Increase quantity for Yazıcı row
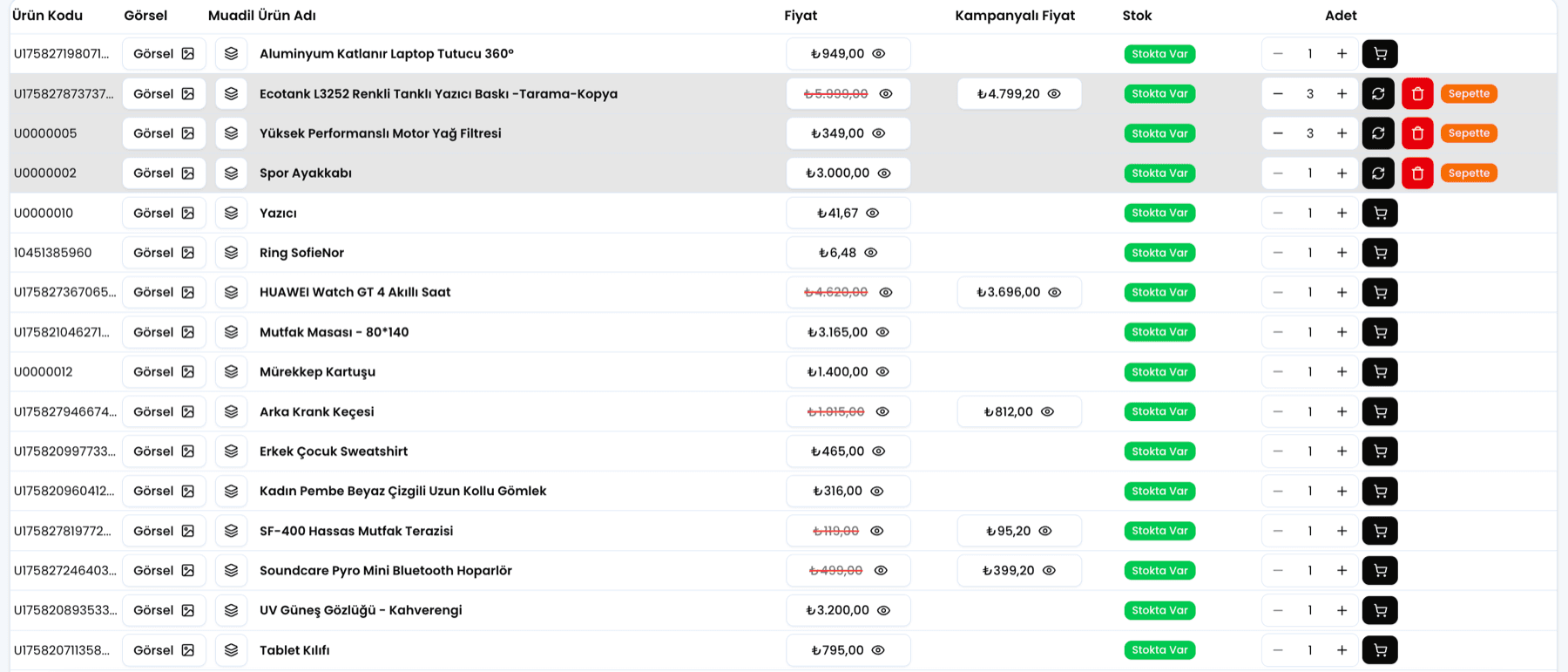Screen dimensions: 1568x672 1342,213
